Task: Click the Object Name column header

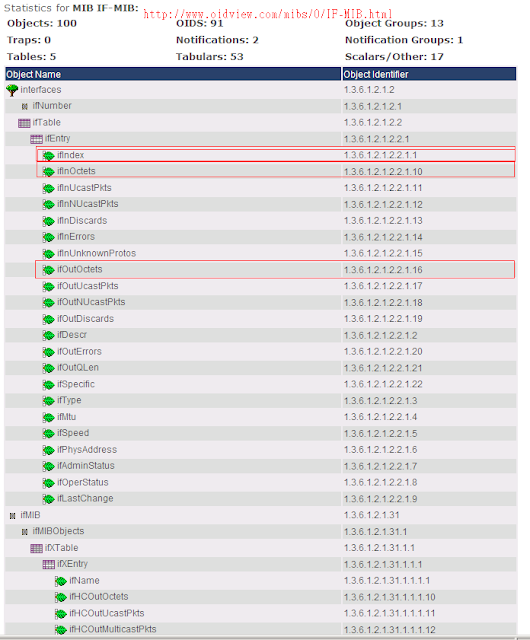Action: (173, 74)
